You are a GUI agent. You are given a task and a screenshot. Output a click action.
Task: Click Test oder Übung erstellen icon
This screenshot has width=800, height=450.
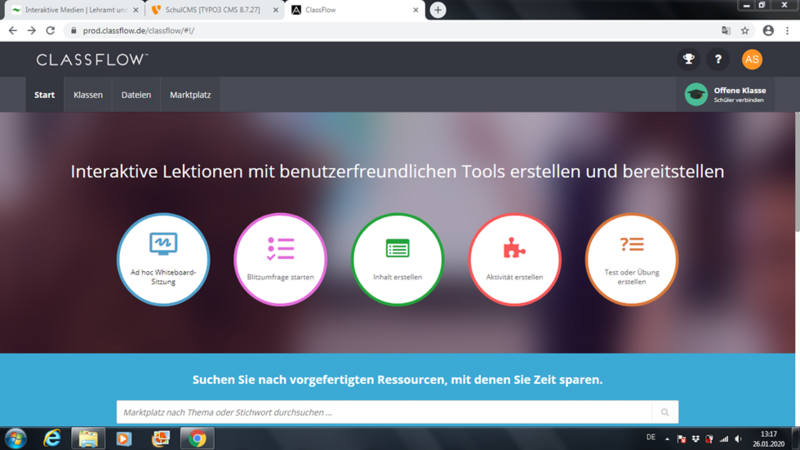(631, 259)
